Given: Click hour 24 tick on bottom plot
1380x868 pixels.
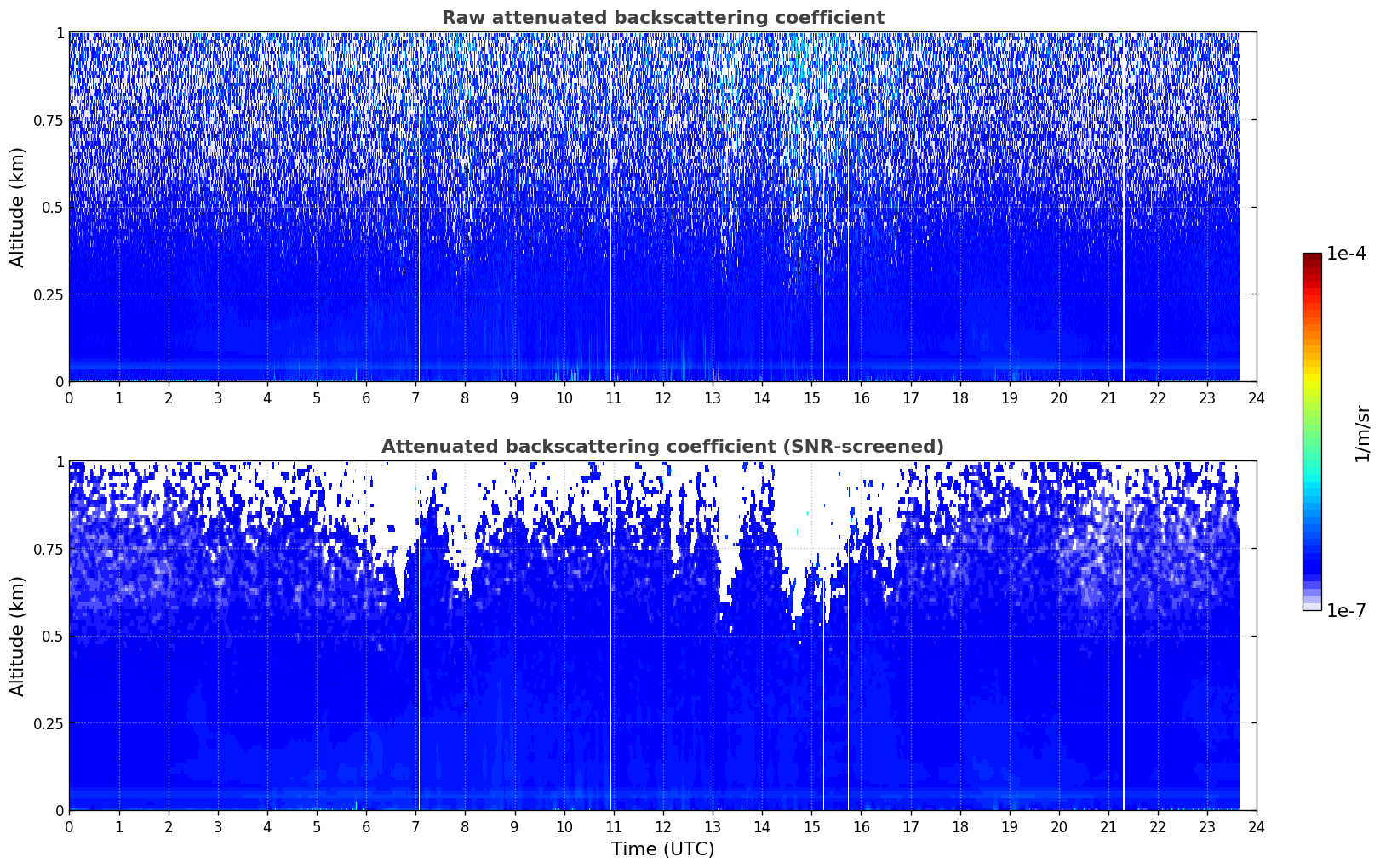Looking at the screenshot, I should [1257, 827].
